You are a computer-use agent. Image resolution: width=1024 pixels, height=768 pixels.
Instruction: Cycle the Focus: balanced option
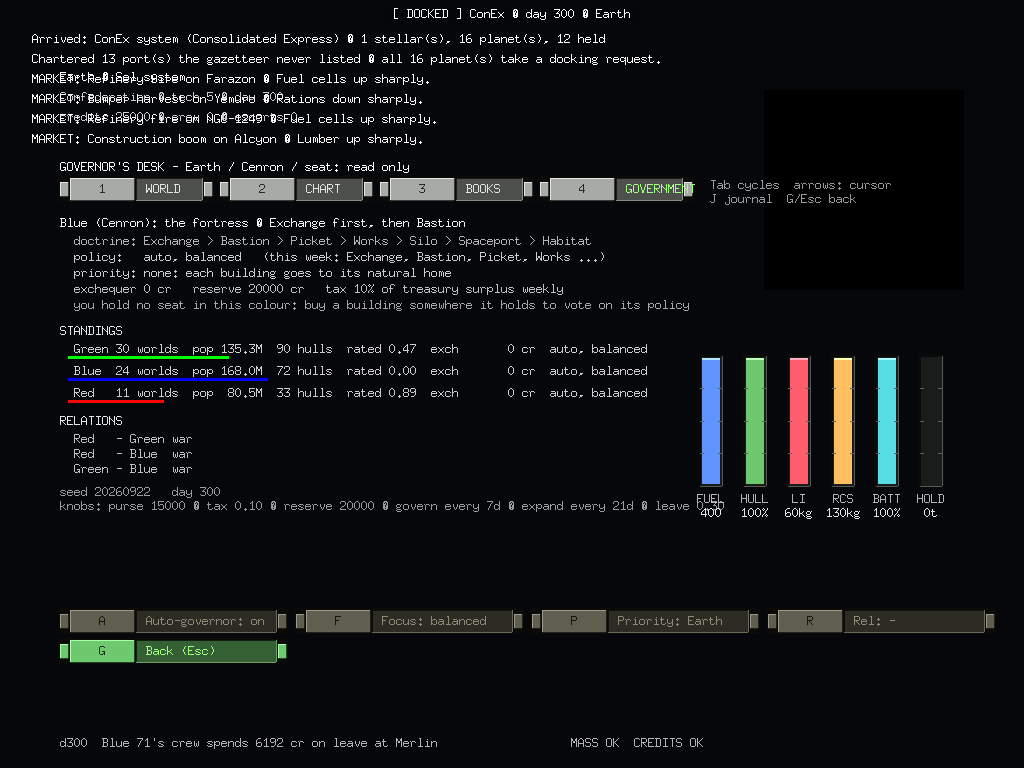[409, 621]
